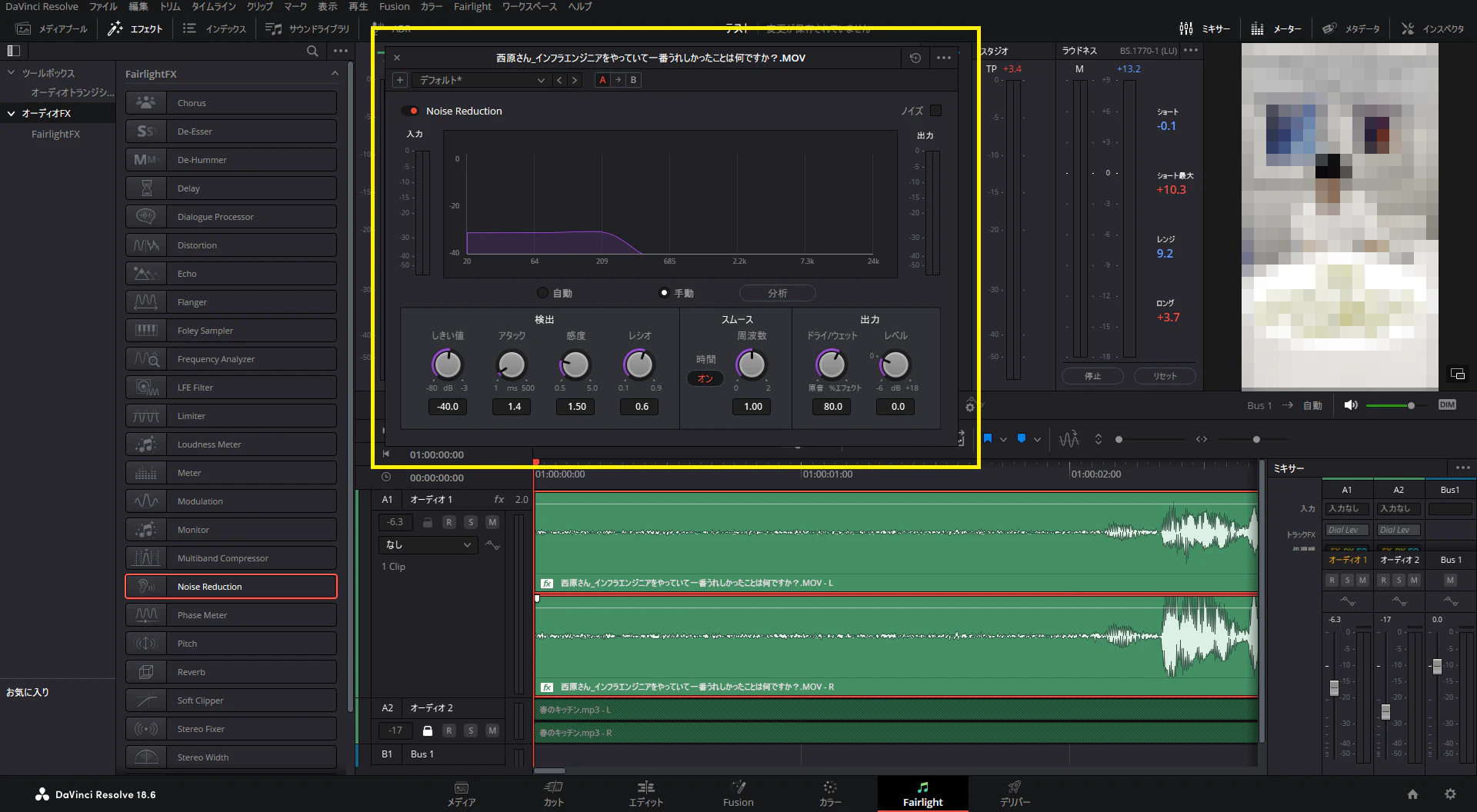Mute the Bus 1 speaker output
The image size is (1477, 812).
[x=1350, y=405]
